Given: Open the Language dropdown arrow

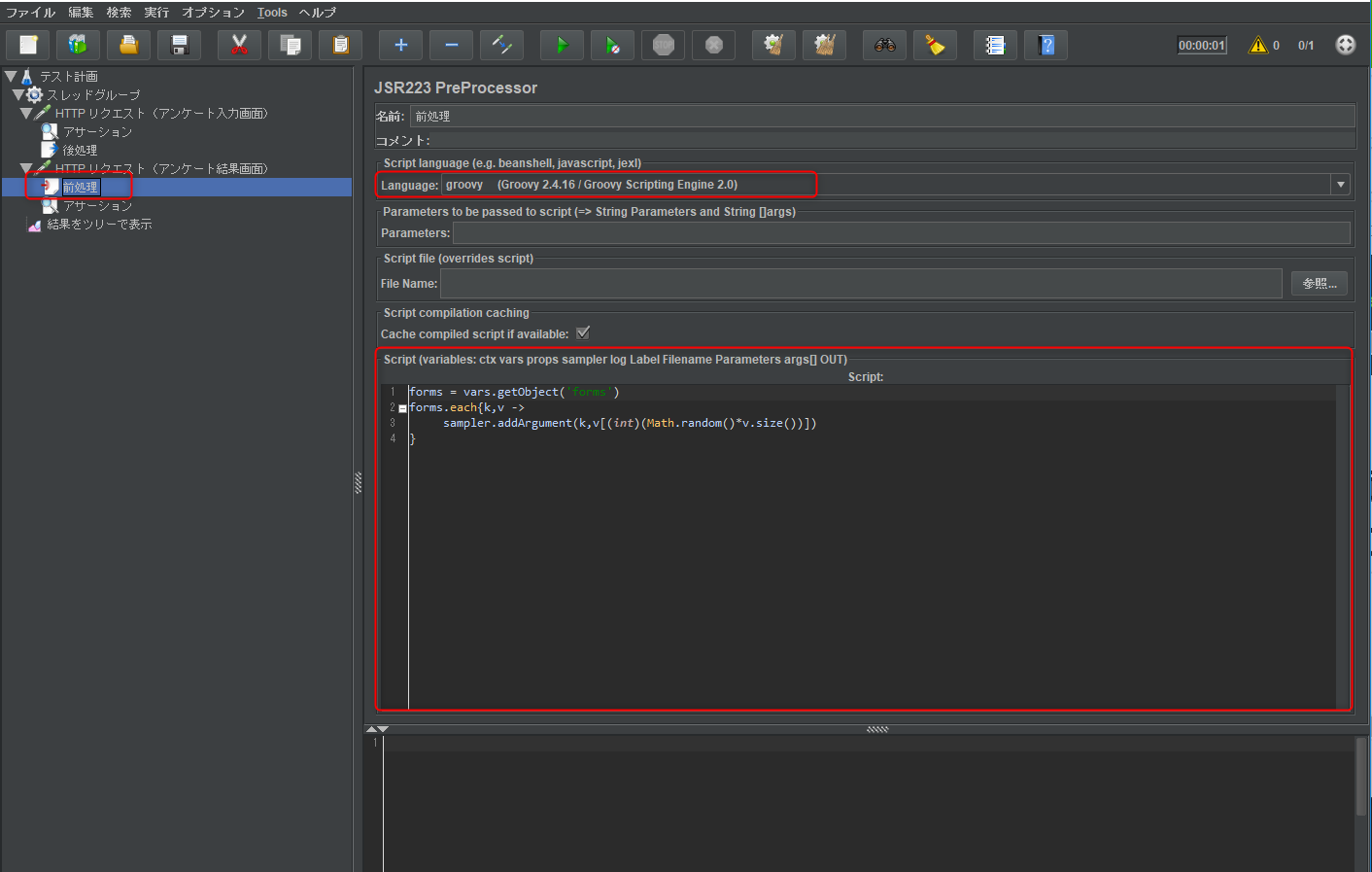Looking at the screenshot, I should [x=1341, y=185].
